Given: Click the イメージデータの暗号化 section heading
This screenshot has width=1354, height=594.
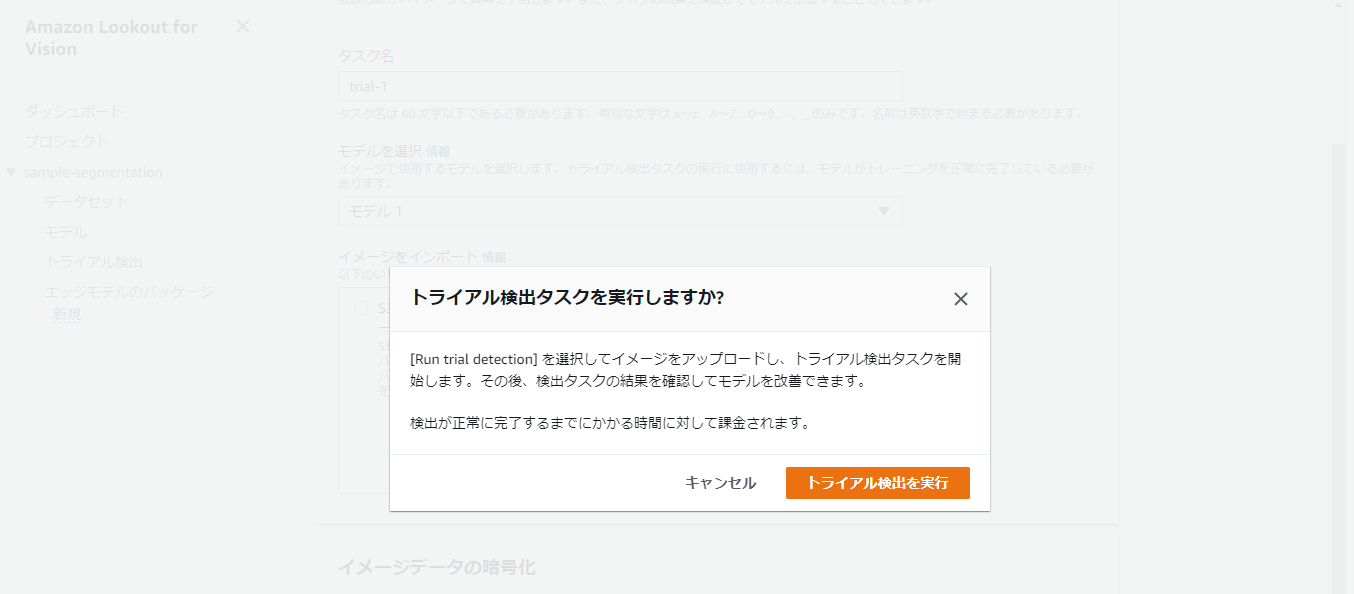Looking at the screenshot, I should 437,567.
